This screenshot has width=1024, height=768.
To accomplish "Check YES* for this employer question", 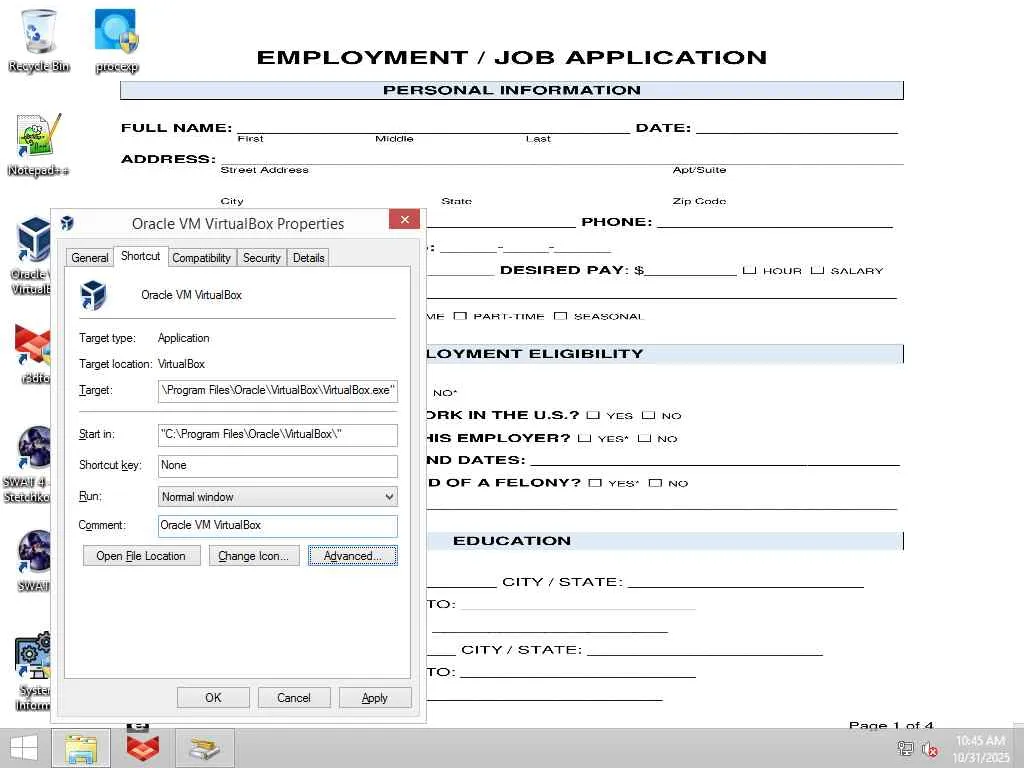I will coord(584,438).
